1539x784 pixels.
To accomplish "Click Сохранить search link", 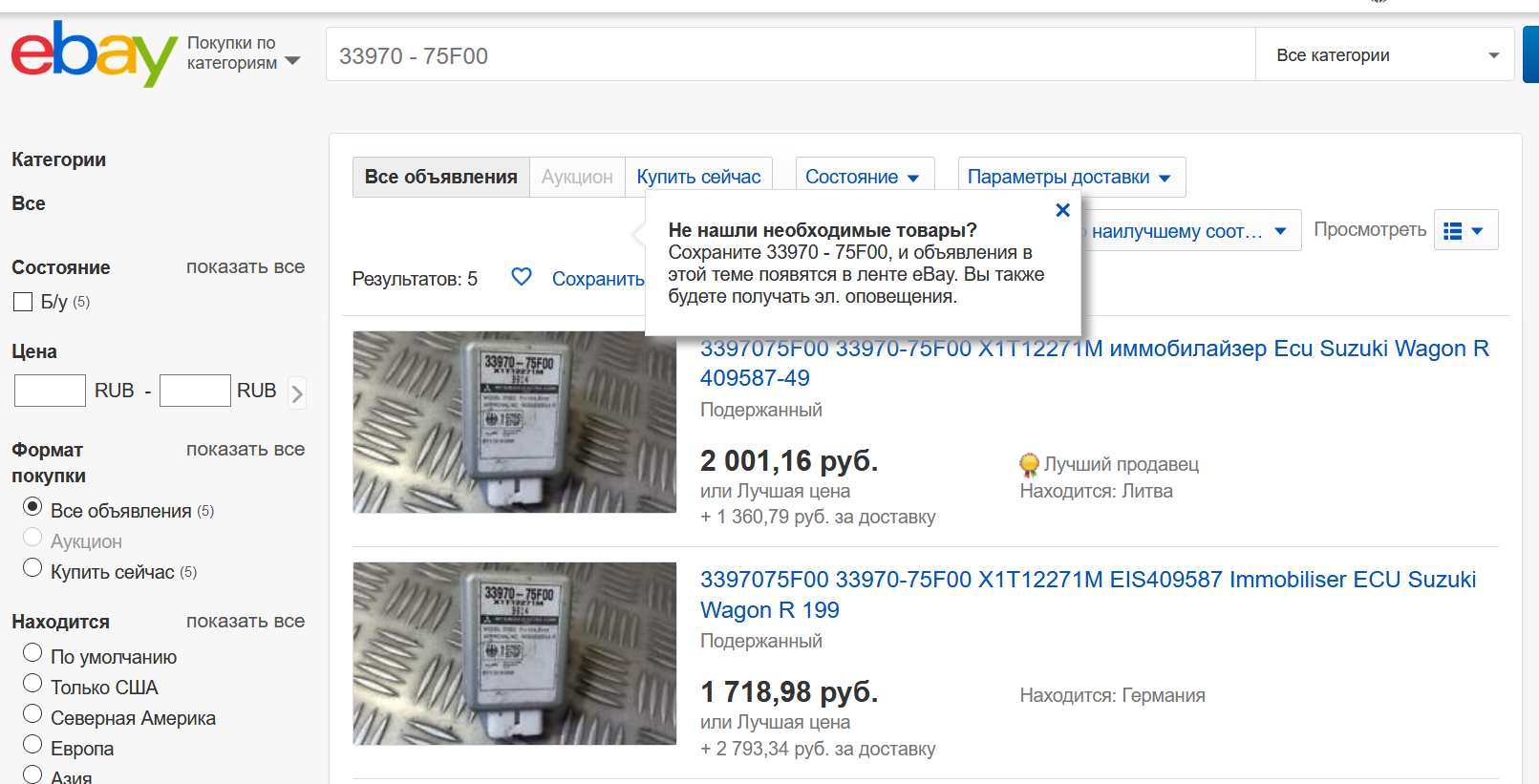I will pos(598,279).
